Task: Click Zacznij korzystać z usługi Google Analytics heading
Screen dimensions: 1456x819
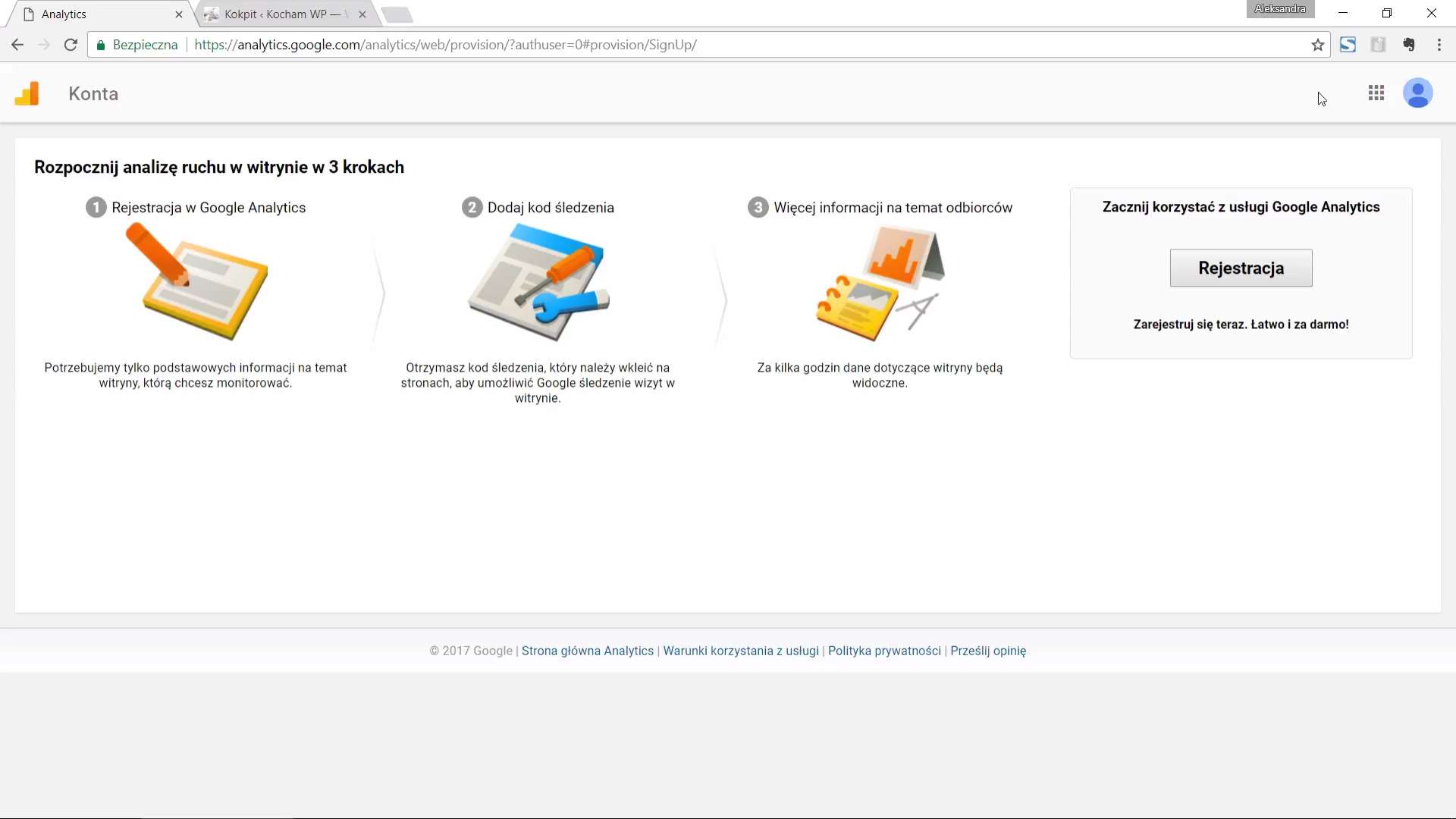Action: [x=1241, y=207]
